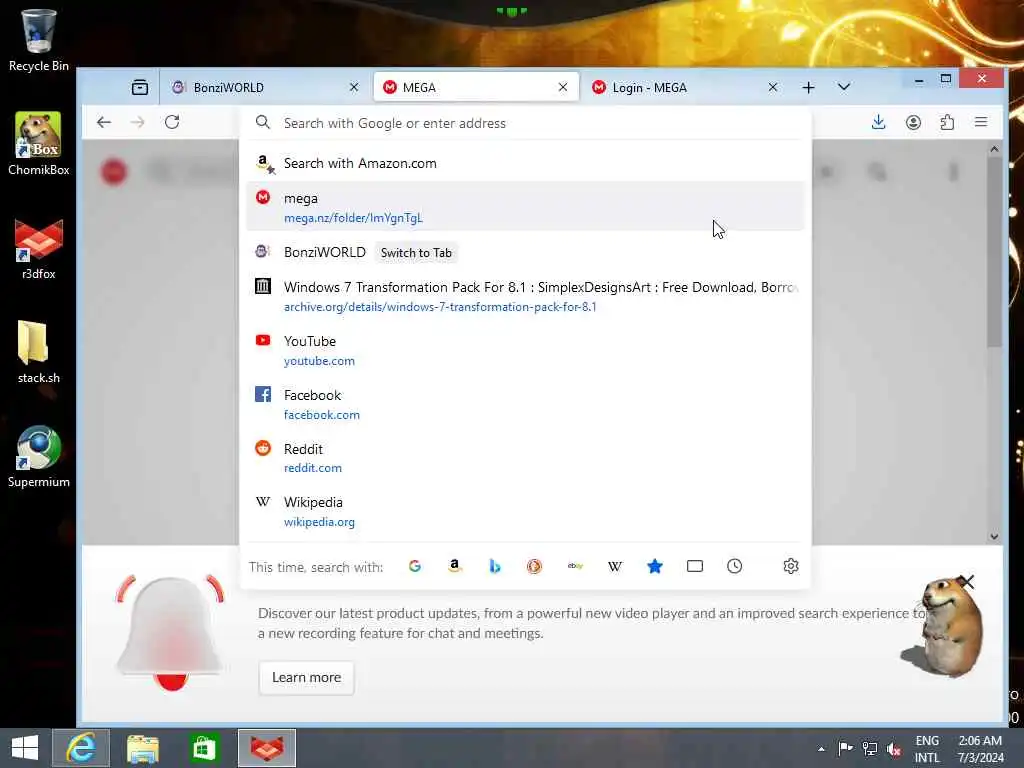
Task: Click the ENG INTL language indicator
Action: (x=927, y=749)
